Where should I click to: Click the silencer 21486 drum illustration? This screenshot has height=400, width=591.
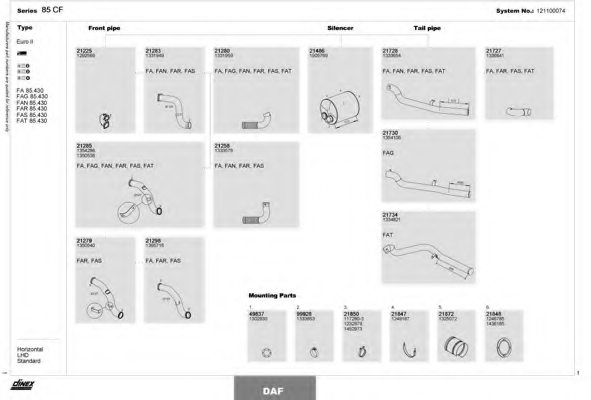point(340,108)
